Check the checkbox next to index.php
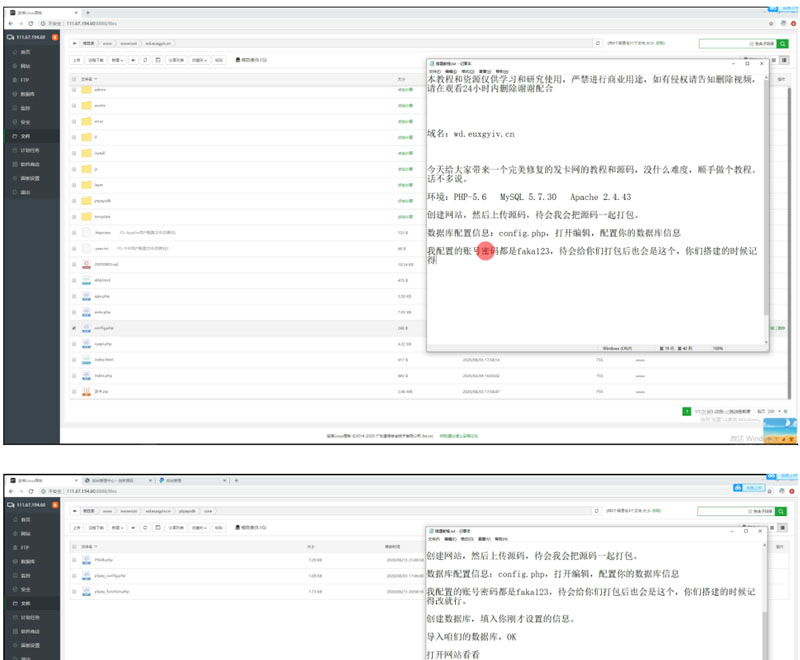This screenshot has width=800, height=660. point(74,376)
